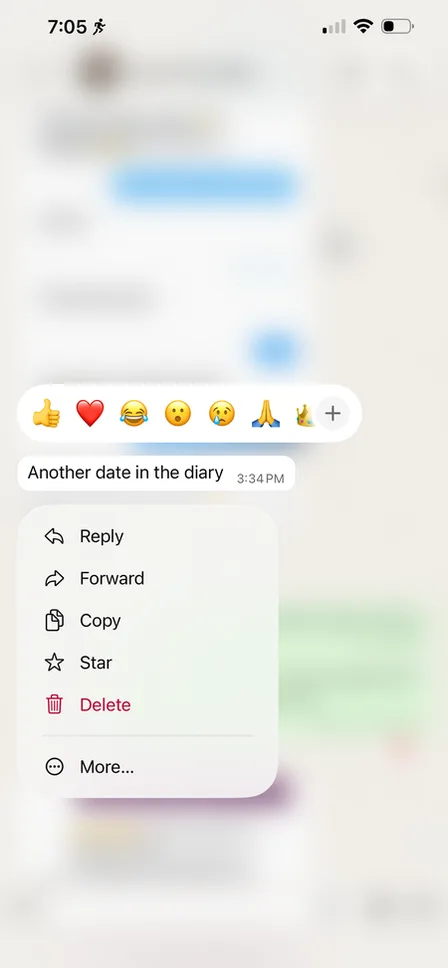This screenshot has width=448, height=968.
Task: Delete the selected message
Action: (x=147, y=704)
